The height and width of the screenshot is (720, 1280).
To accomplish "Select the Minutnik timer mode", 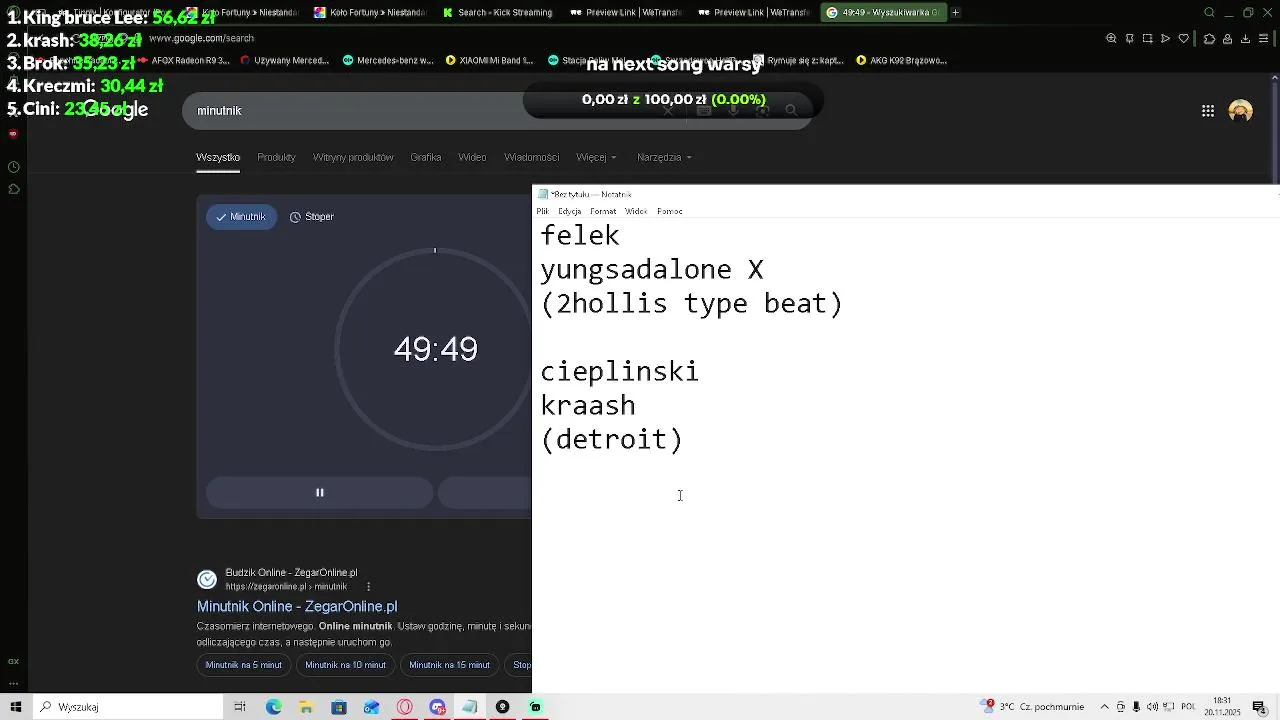I will point(241,217).
